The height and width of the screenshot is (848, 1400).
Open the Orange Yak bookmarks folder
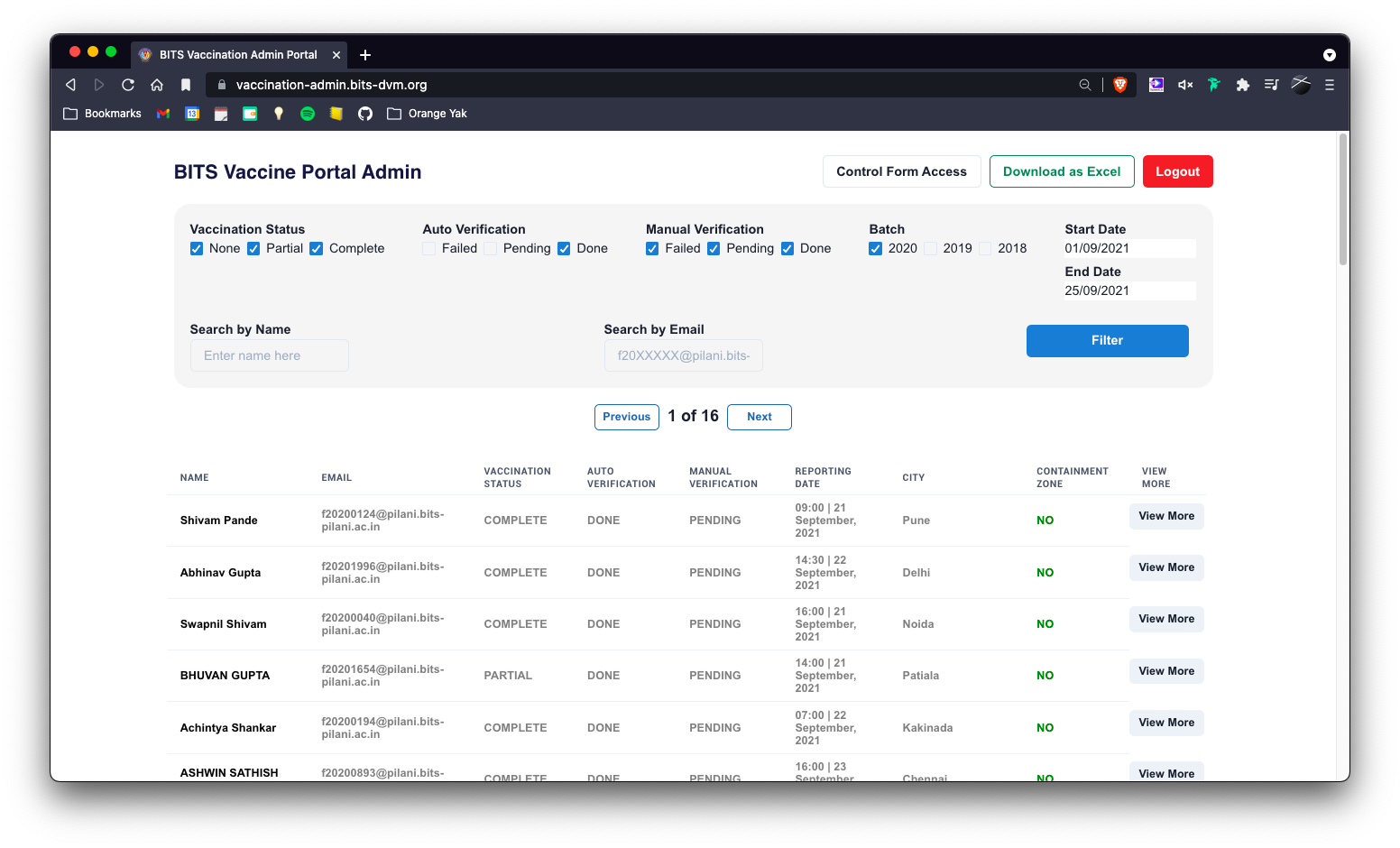(427, 114)
